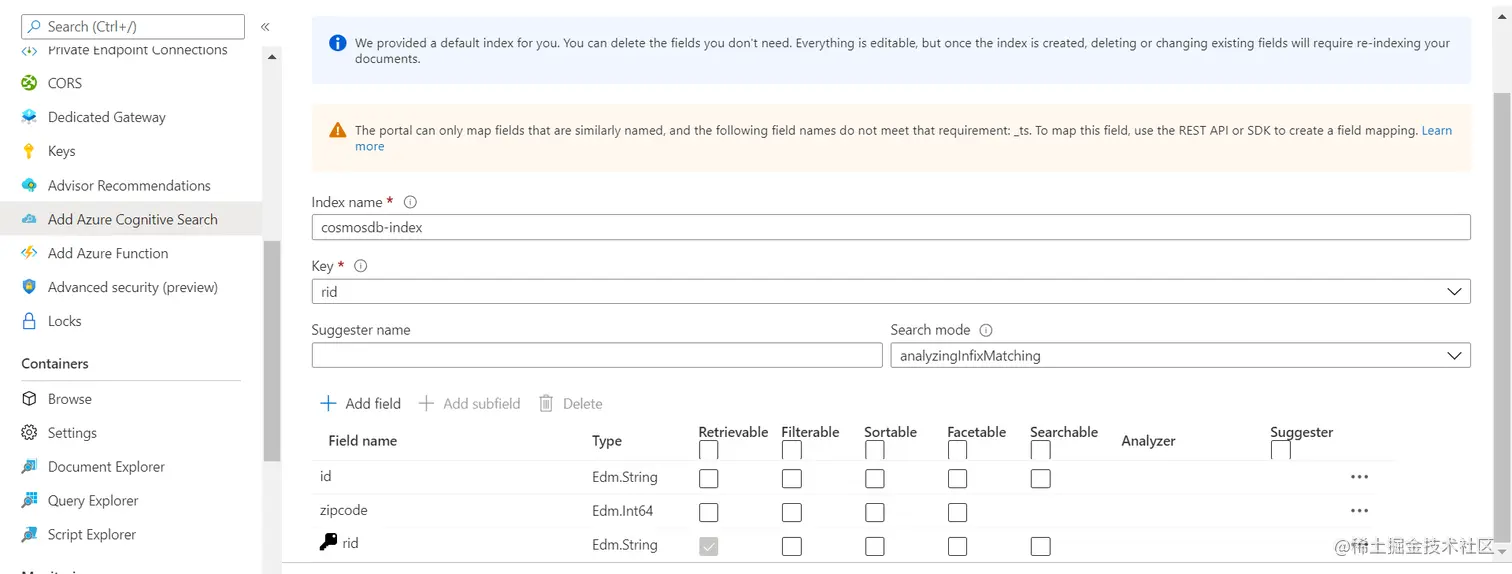Open the Key dropdown showing rid
Viewport: 1512px width, 574px height.
pos(890,291)
